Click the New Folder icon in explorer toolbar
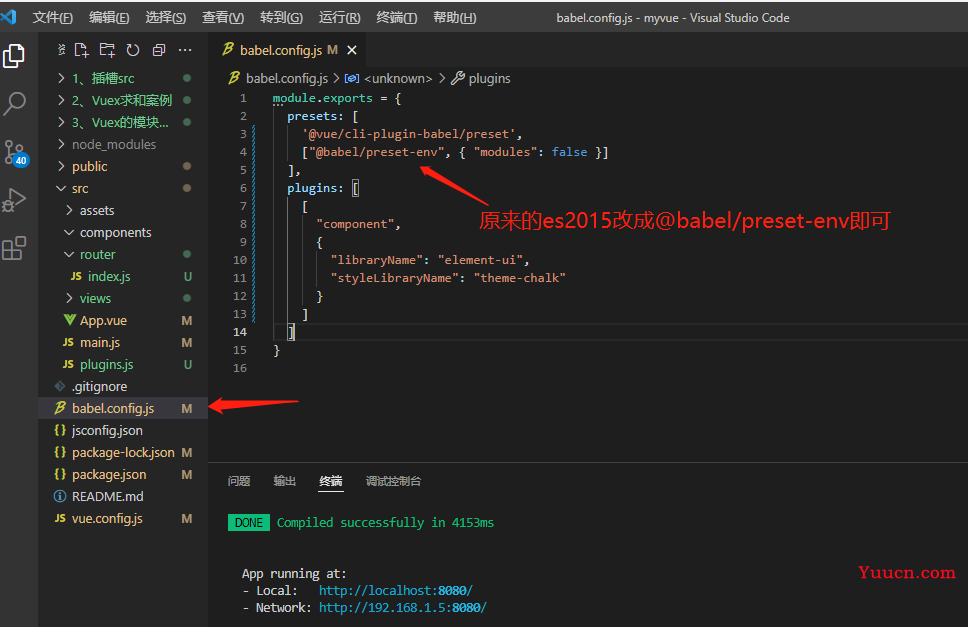Image resolution: width=968 pixels, height=627 pixels. tap(107, 50)
